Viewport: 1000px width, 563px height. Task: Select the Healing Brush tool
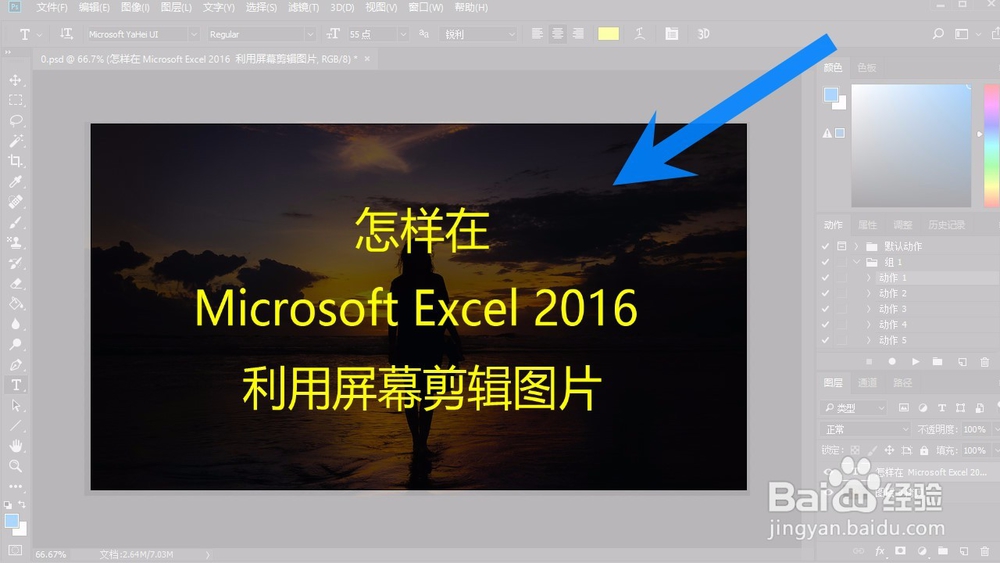(x=15, y=202)
